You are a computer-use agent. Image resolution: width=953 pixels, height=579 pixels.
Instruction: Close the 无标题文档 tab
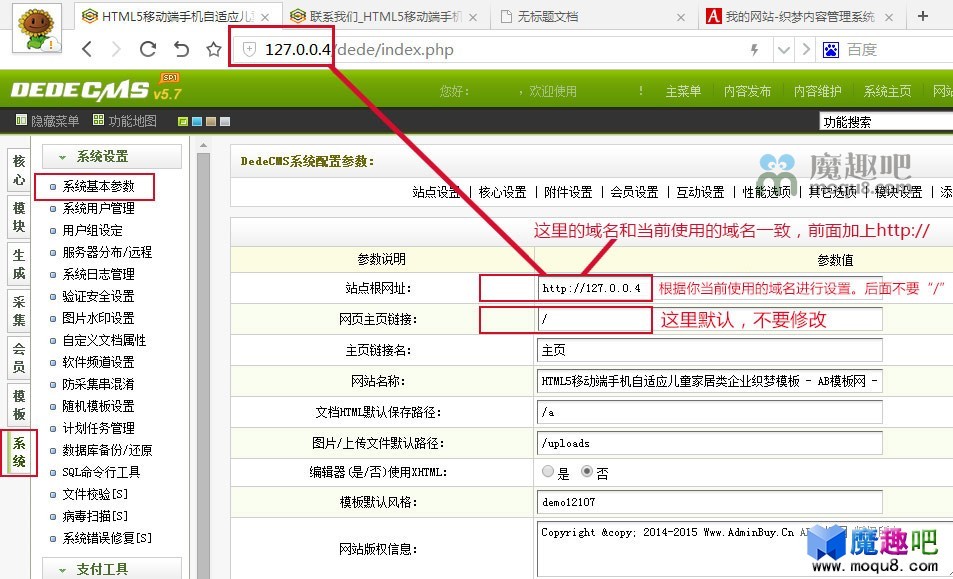[681, 18]
